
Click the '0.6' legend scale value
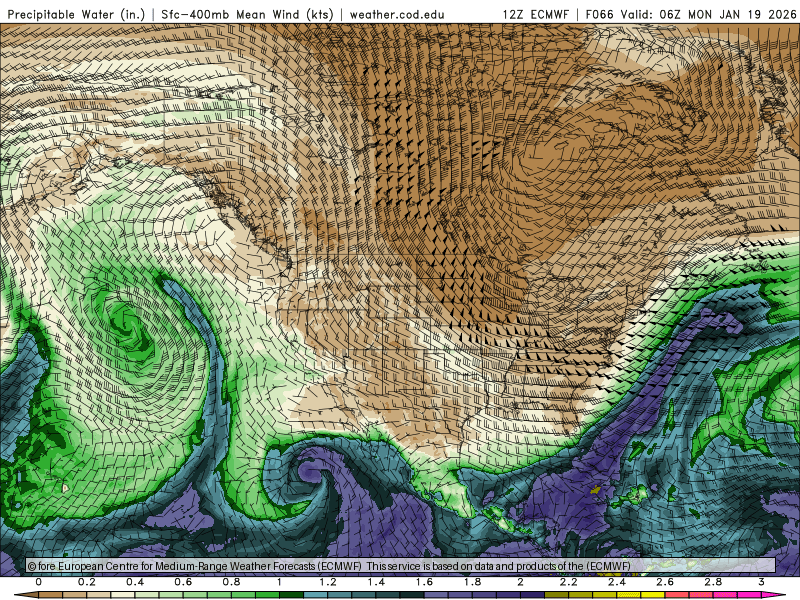tap(183, 582)
